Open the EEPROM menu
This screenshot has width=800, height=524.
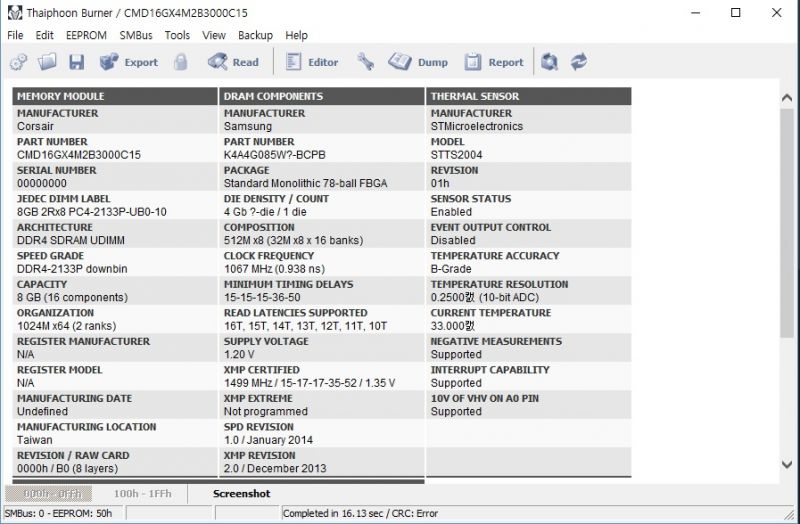86,35
